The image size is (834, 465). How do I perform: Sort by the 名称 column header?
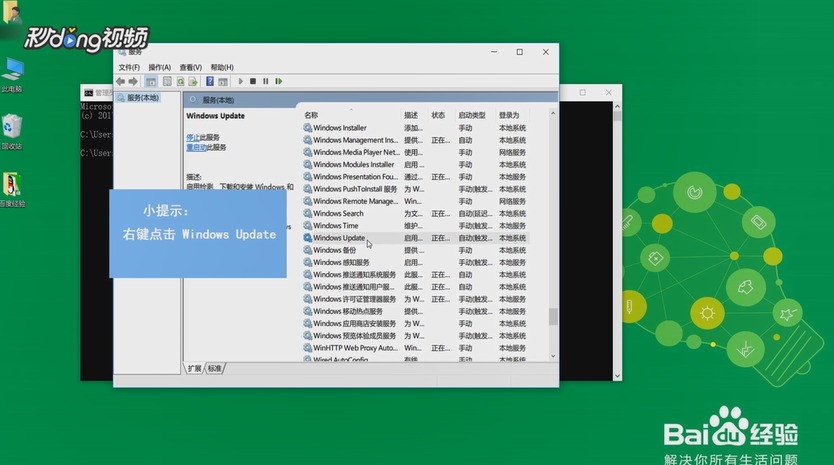(311, 115)
